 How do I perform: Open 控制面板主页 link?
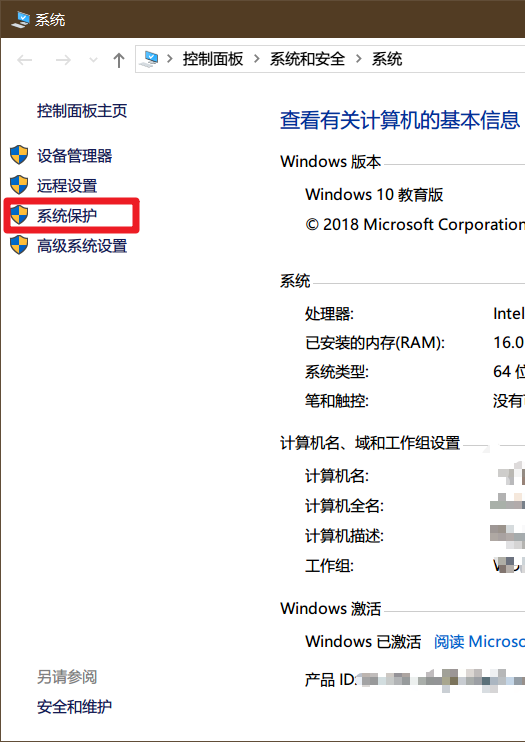coord(82,111)
